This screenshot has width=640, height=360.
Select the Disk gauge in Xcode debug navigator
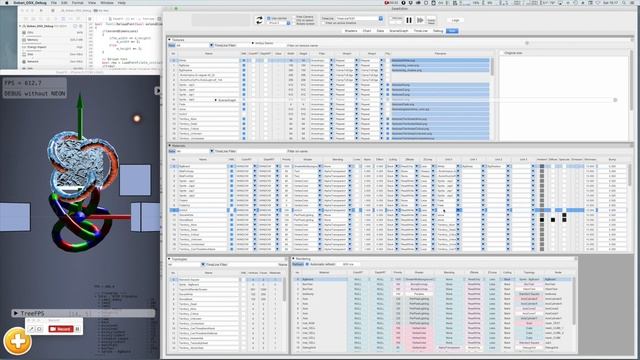(x=53, y=54)
